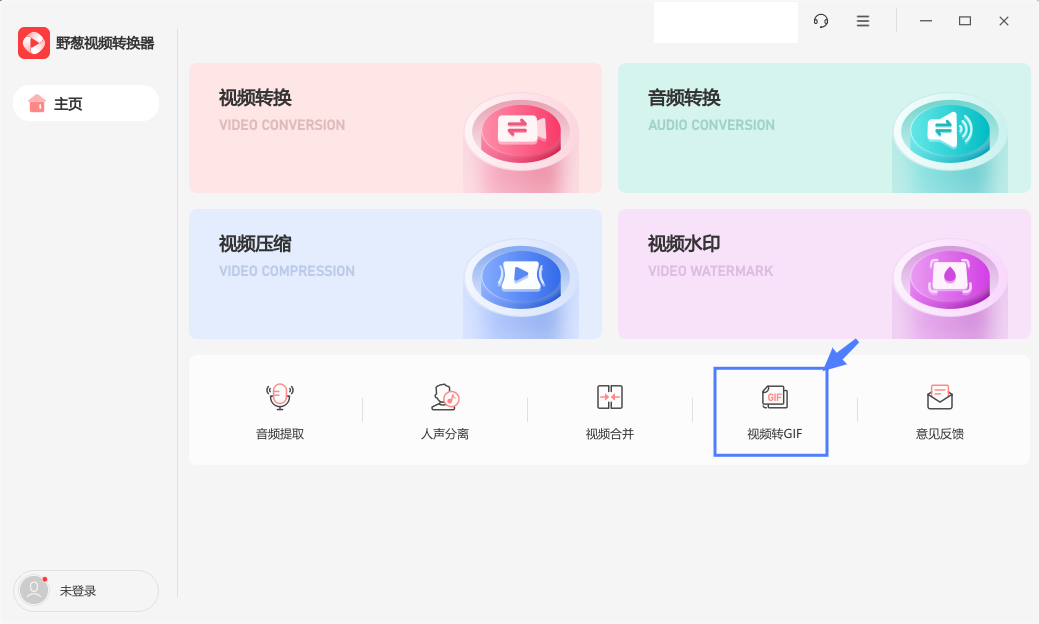This screenshot has width=1039, height=624.
Task: Click the audio conversion speaker icon
Action: [x=950, y=129]
